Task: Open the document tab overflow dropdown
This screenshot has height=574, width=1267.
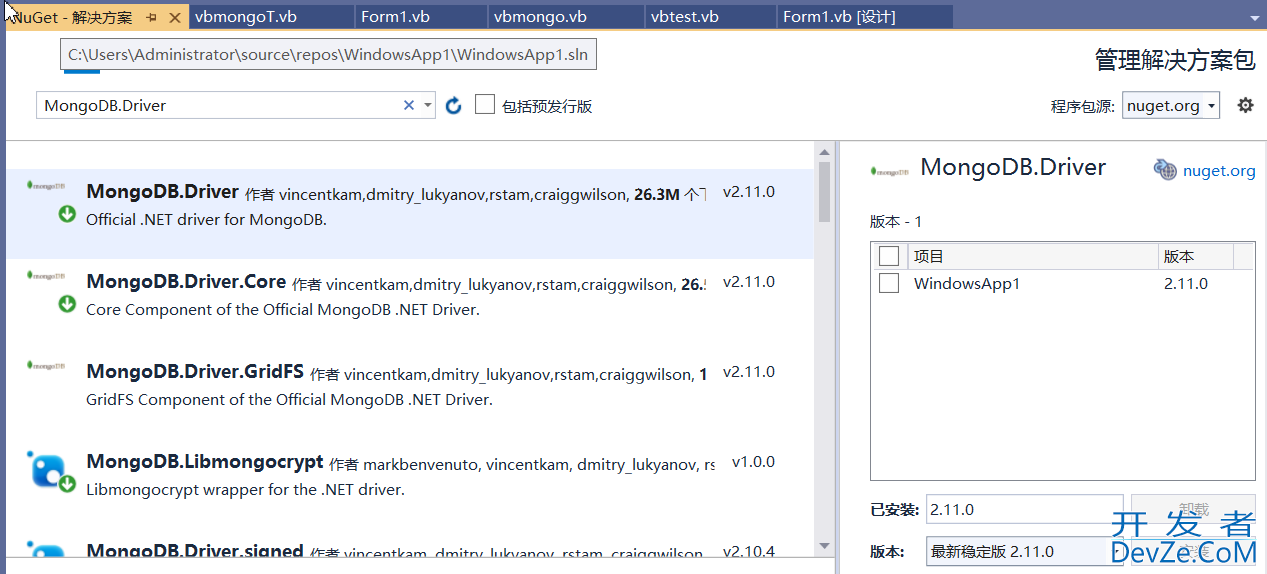Action: coord(1254,18)
